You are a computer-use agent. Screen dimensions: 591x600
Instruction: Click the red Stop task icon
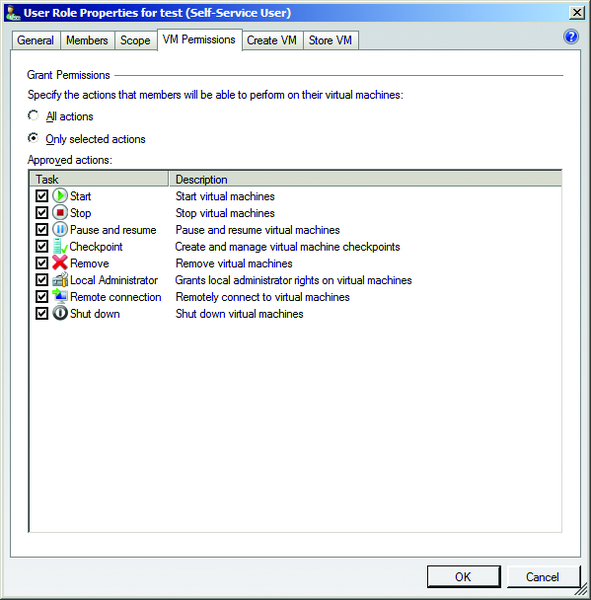click(60, 213)
